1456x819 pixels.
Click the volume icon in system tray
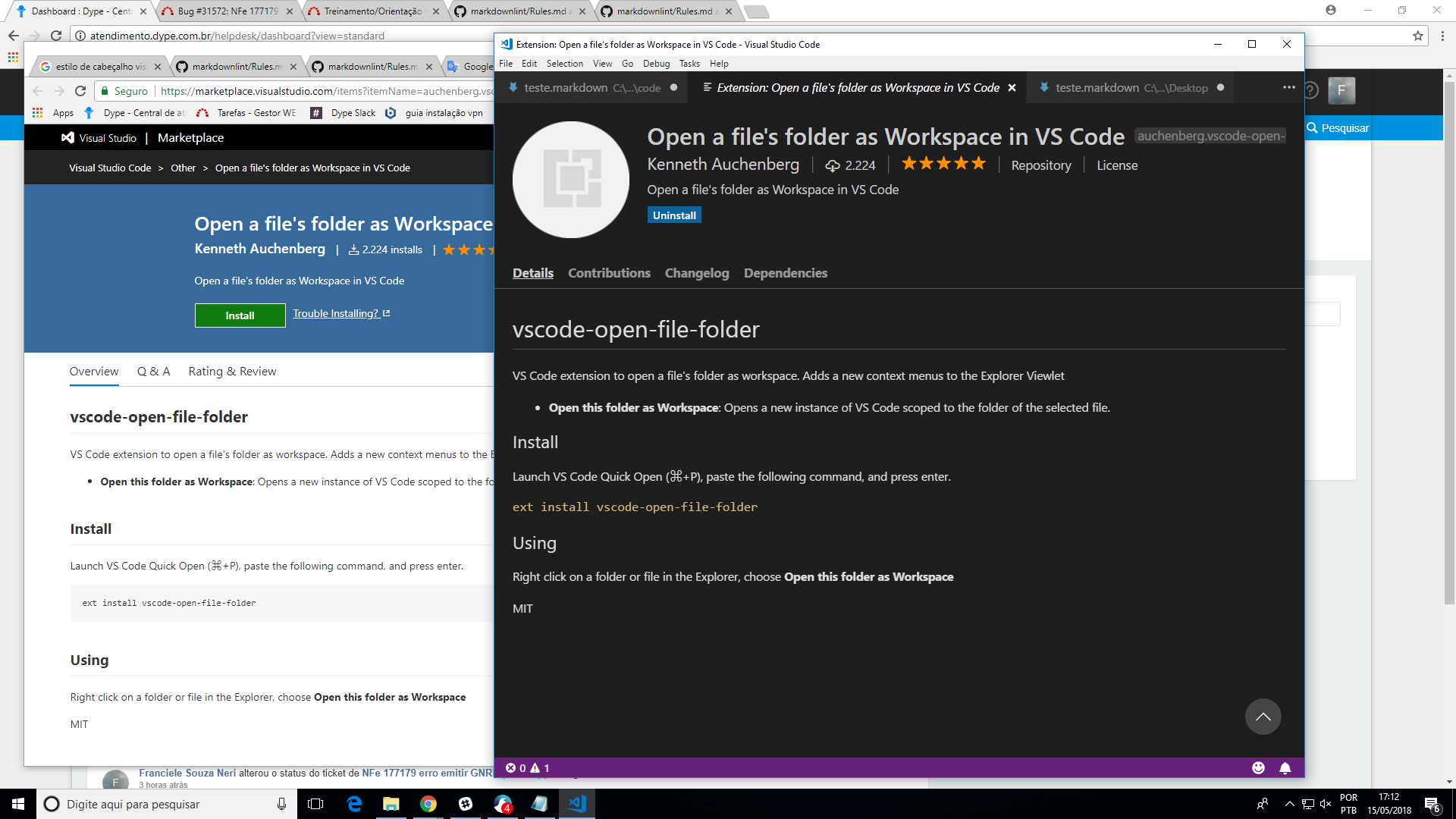(1326, 804)
